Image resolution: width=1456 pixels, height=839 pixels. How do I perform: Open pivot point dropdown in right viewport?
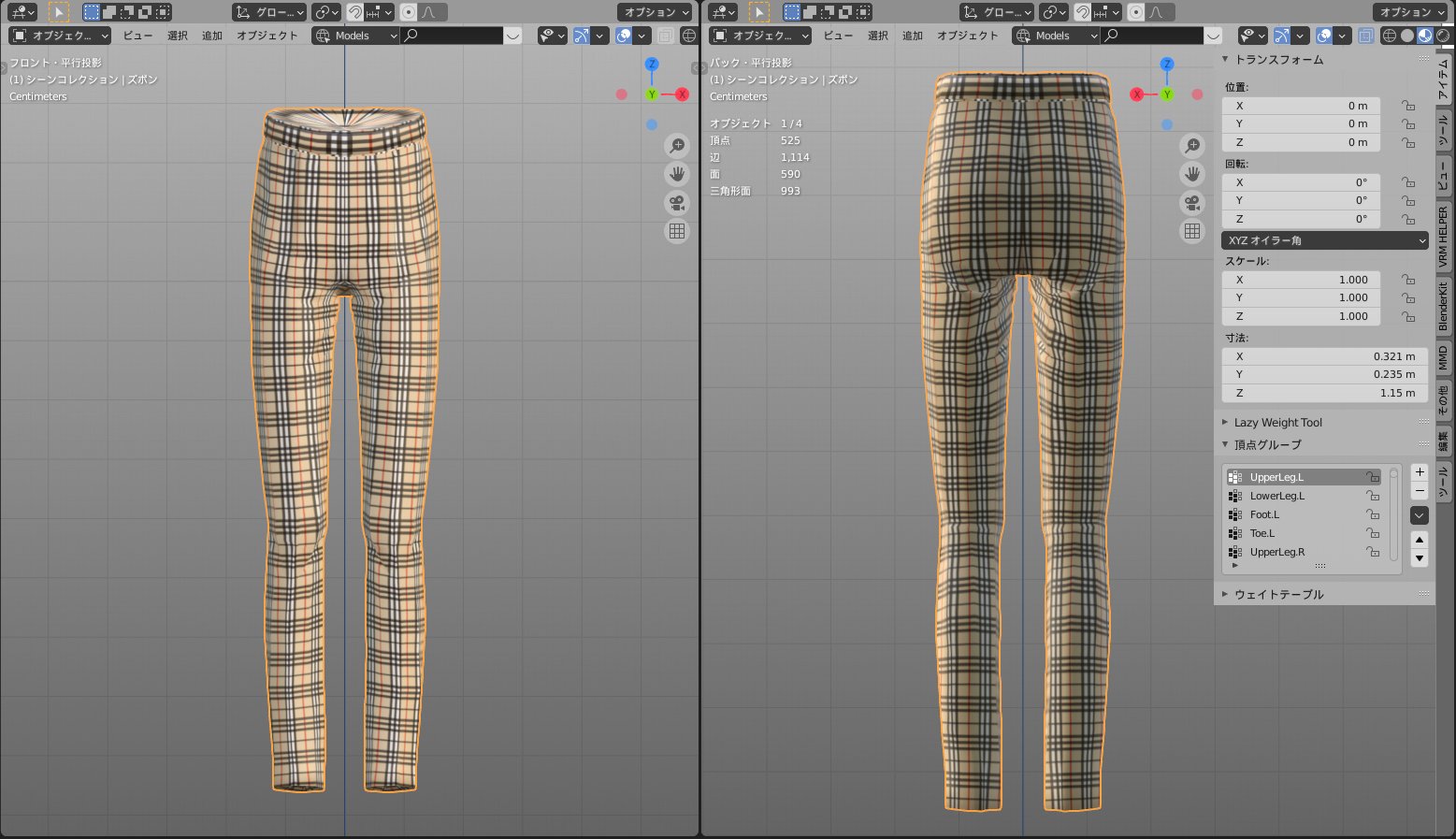tap(1054, 12)
